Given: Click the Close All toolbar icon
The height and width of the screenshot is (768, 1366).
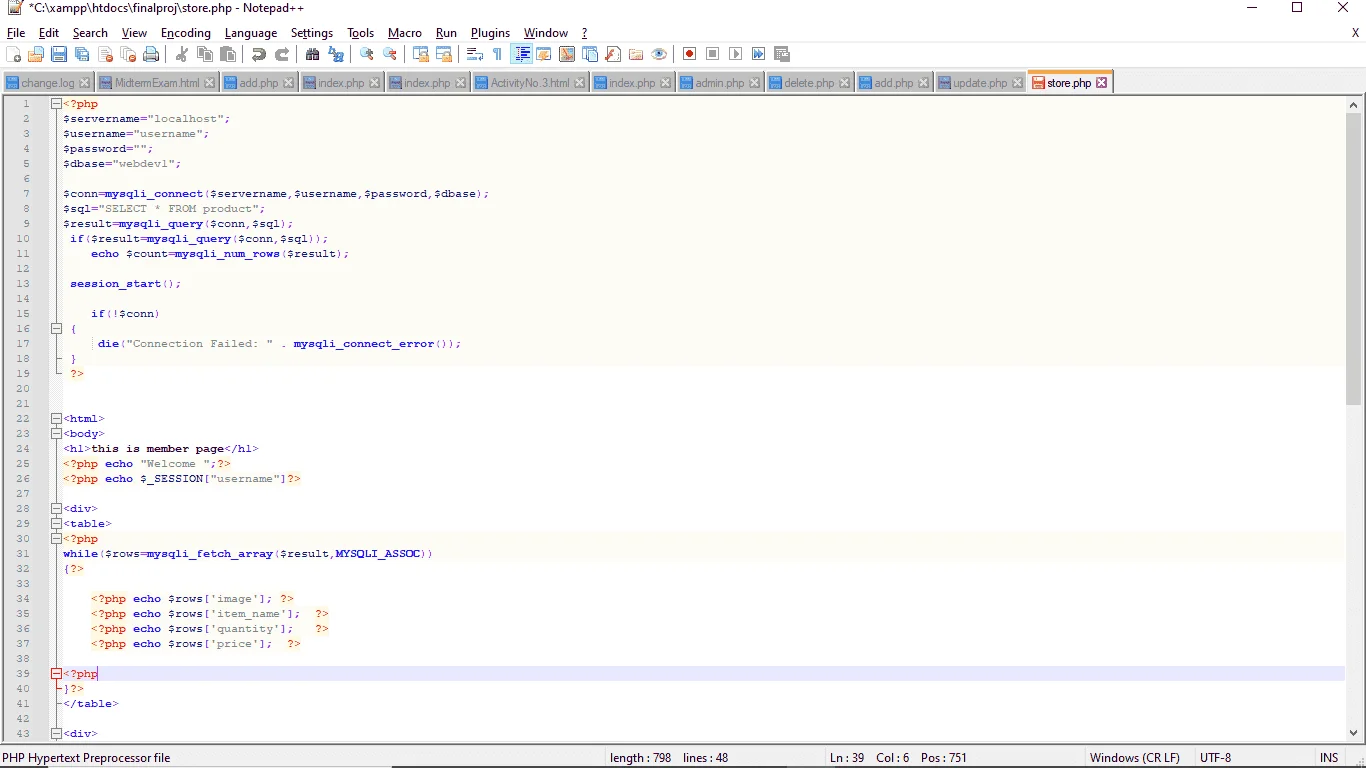Looking at the screenshot, I should tap(128, 54).
